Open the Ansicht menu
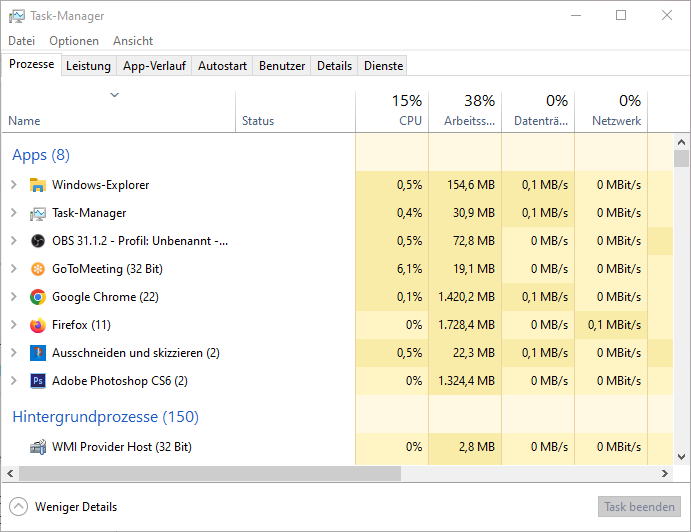The width and height of the screenshot is (691, 532). 133,41
